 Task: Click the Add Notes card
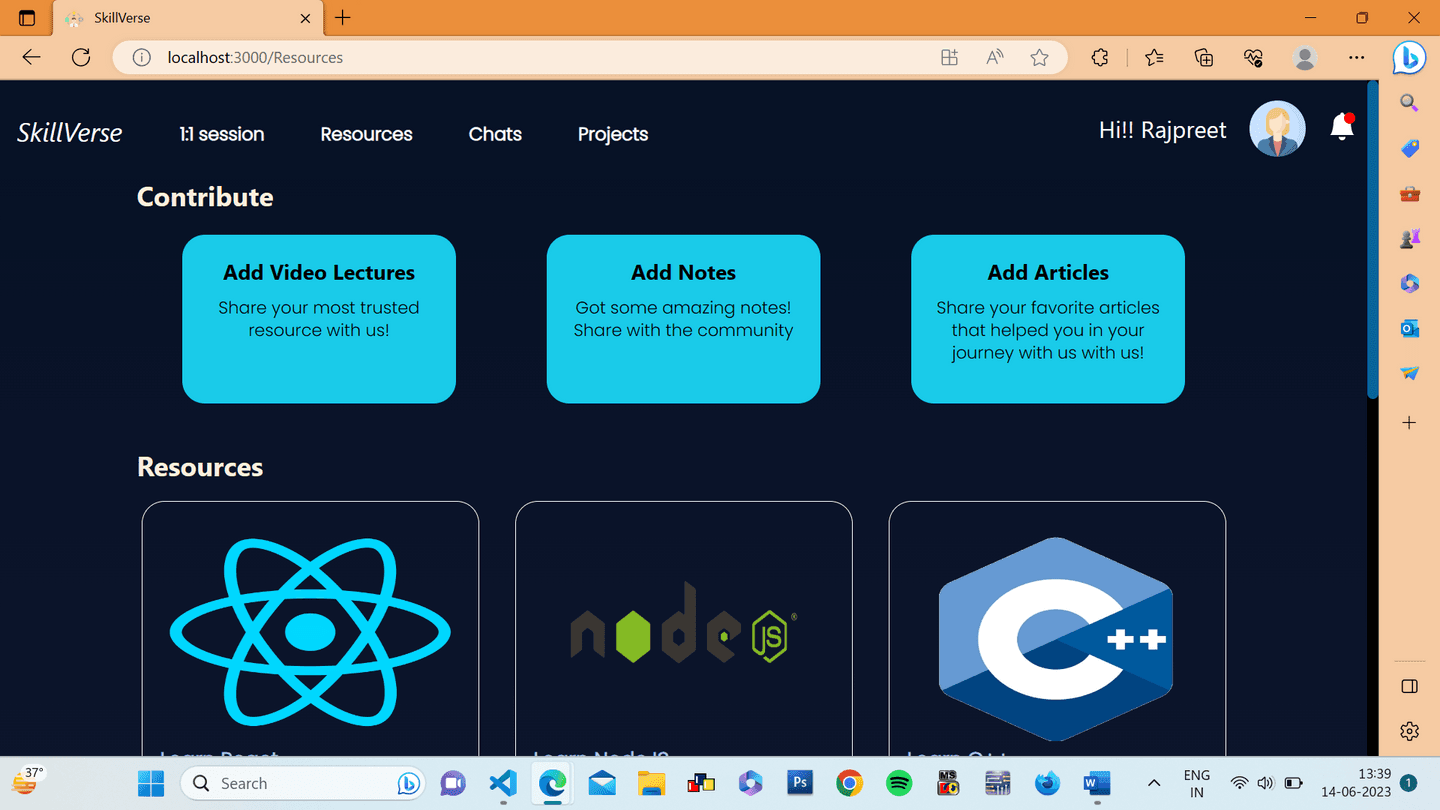[683, 319]
